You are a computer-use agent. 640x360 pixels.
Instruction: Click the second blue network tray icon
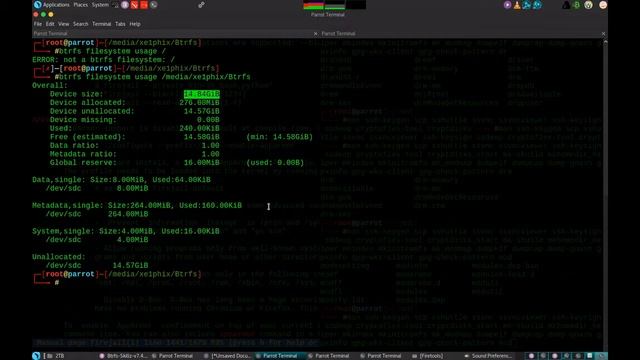pos(537,5)
